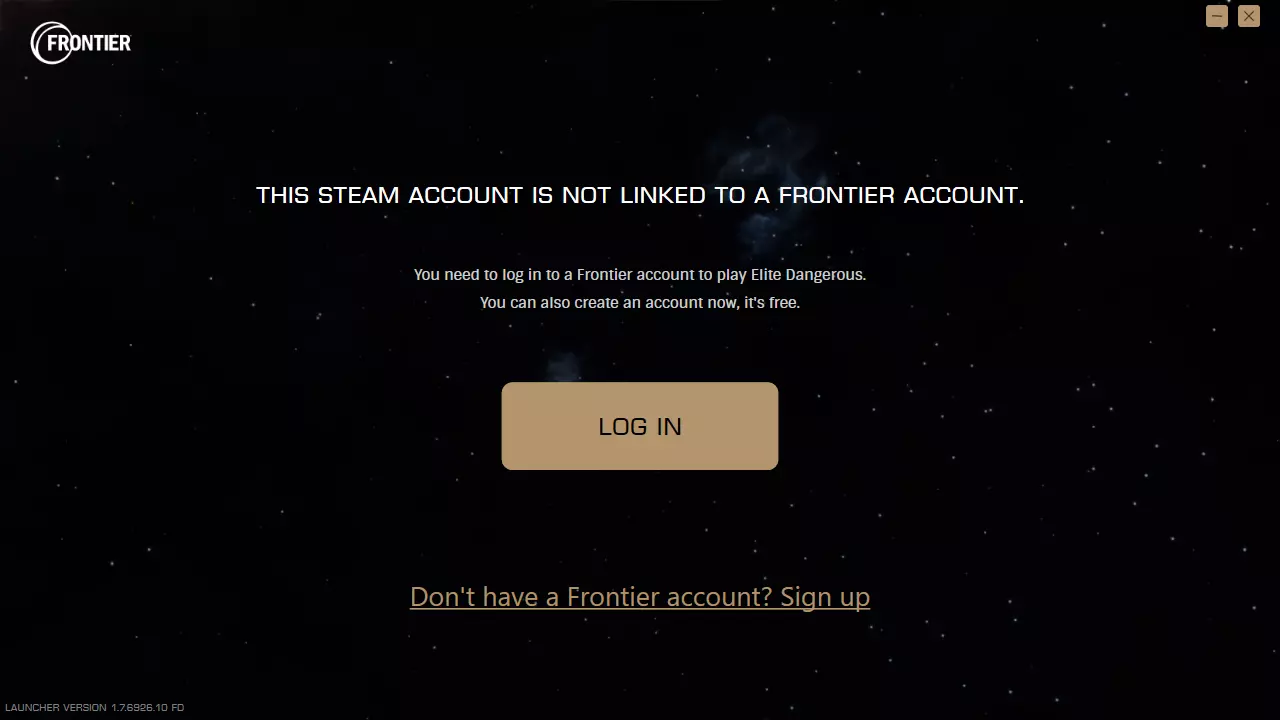This screenshot has height=720, width=1280.
Task: Click the circular swoosh in Frontier logo
Action: pos(50,43)
